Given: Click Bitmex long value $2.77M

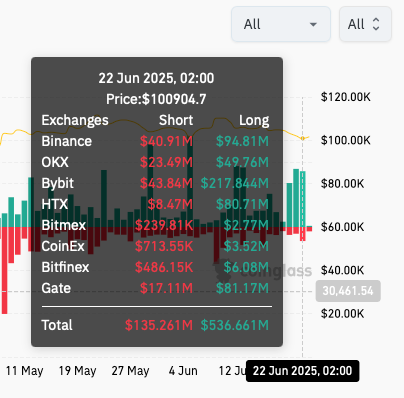Looking at the screenshot, I should (x=246, y=225).
